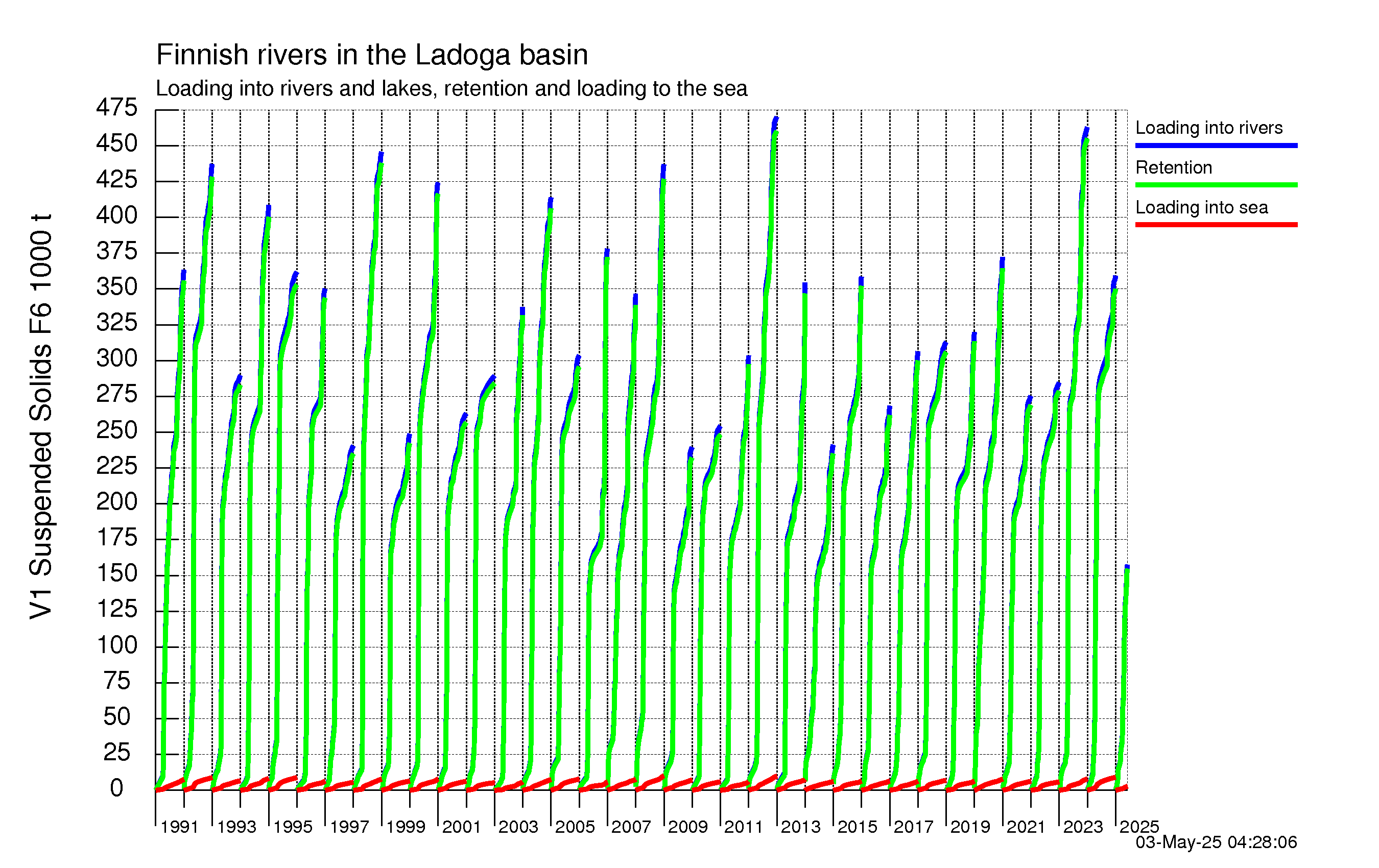Screen dimensions: 1379x868
Task: Click the green Retention legend line
Action: pos(1217,185)
